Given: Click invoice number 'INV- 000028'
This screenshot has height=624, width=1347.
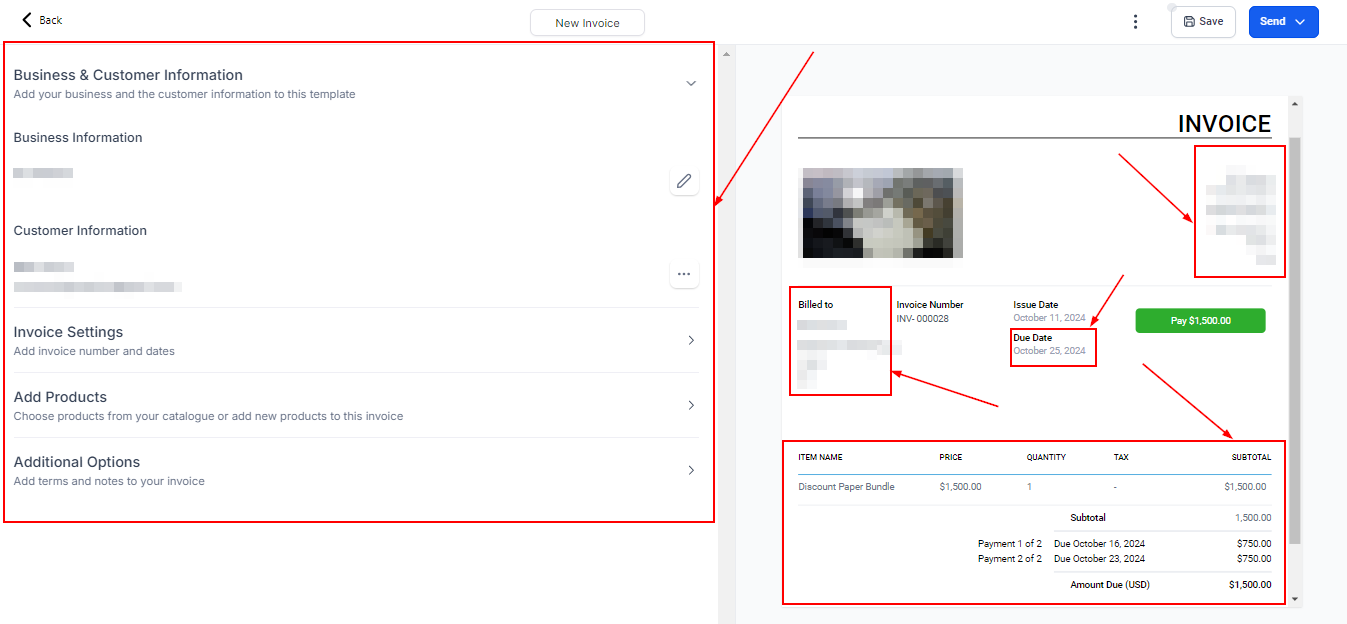Looking at the screenshot, I should tap(923, 319).
